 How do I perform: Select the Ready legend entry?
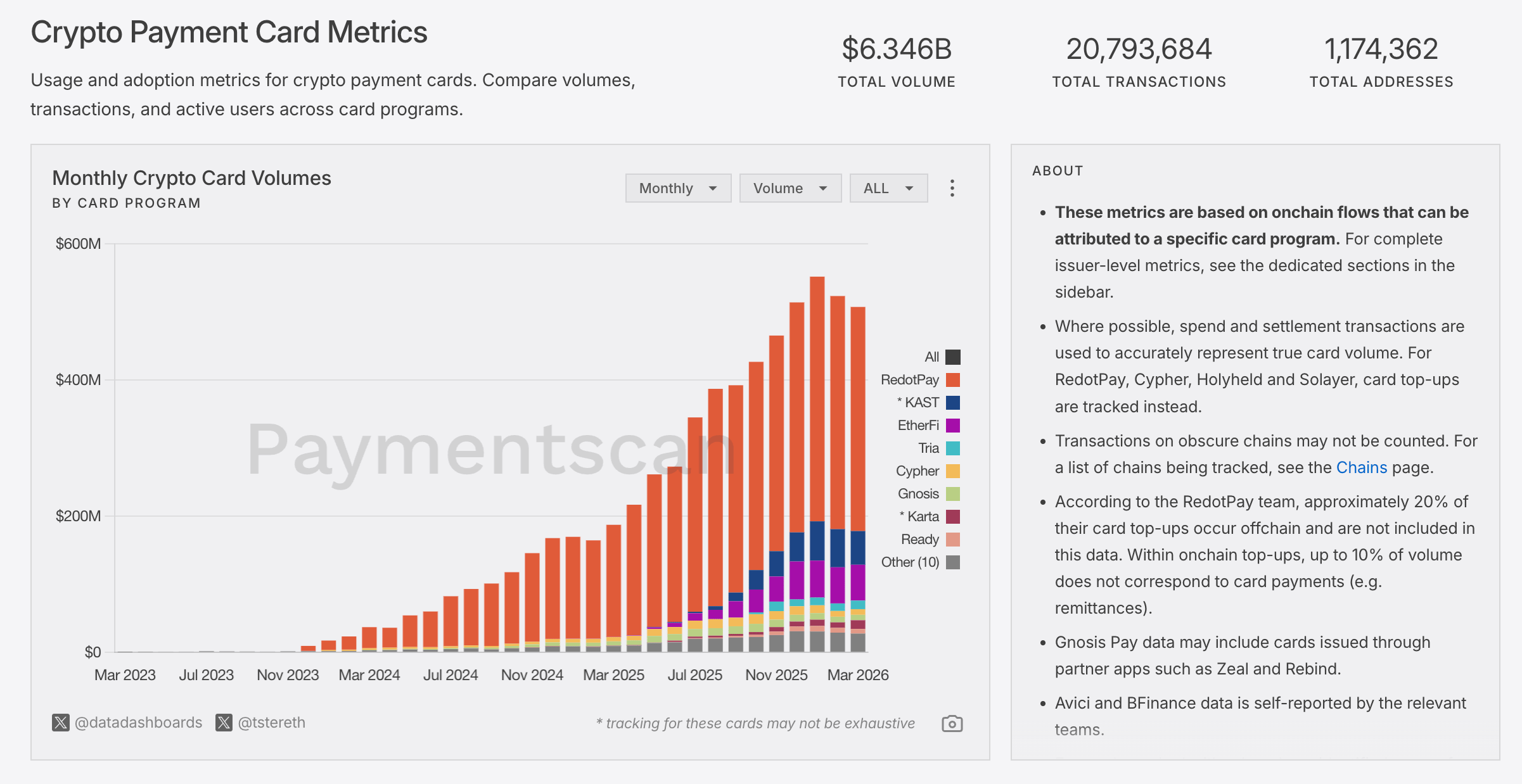pos(919,540)
